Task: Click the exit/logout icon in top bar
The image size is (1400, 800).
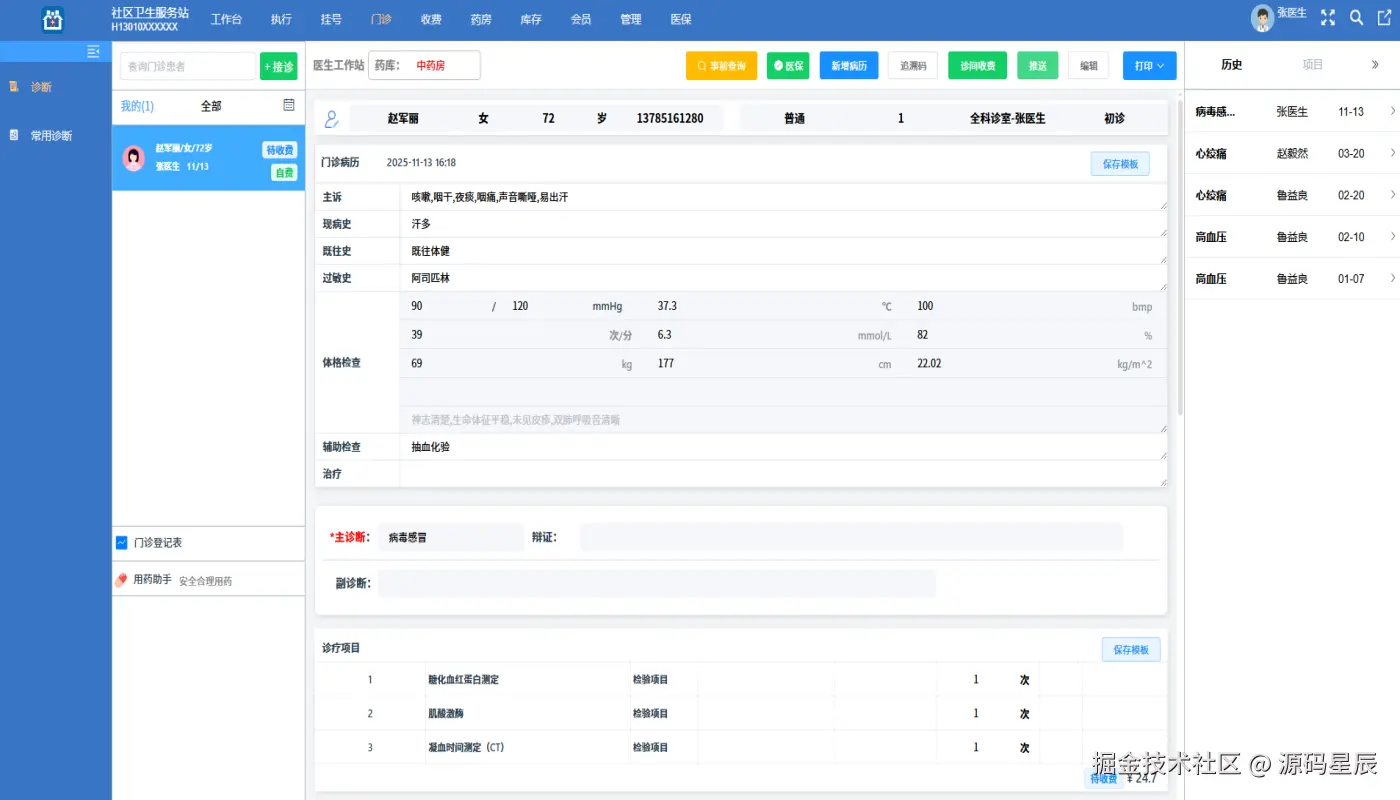Action: 1385,18
